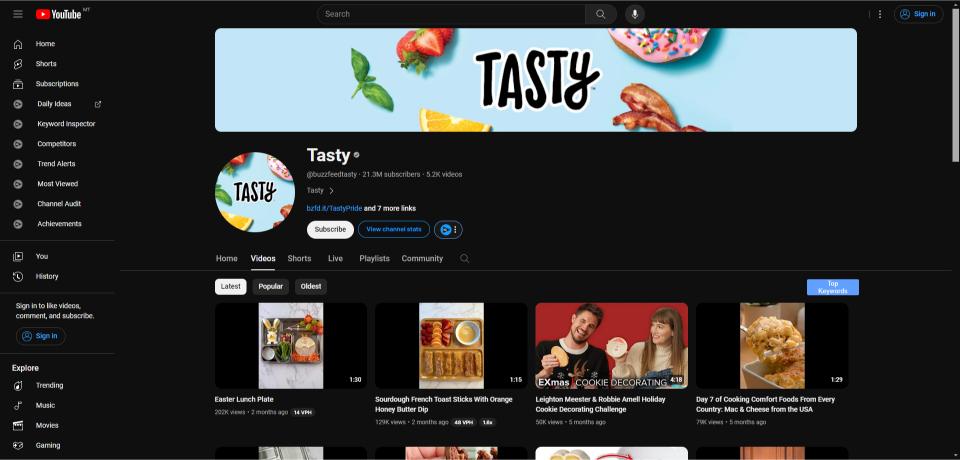Open Subscriptions in the sidebar
960x460 pixels.
pos(58,84)
